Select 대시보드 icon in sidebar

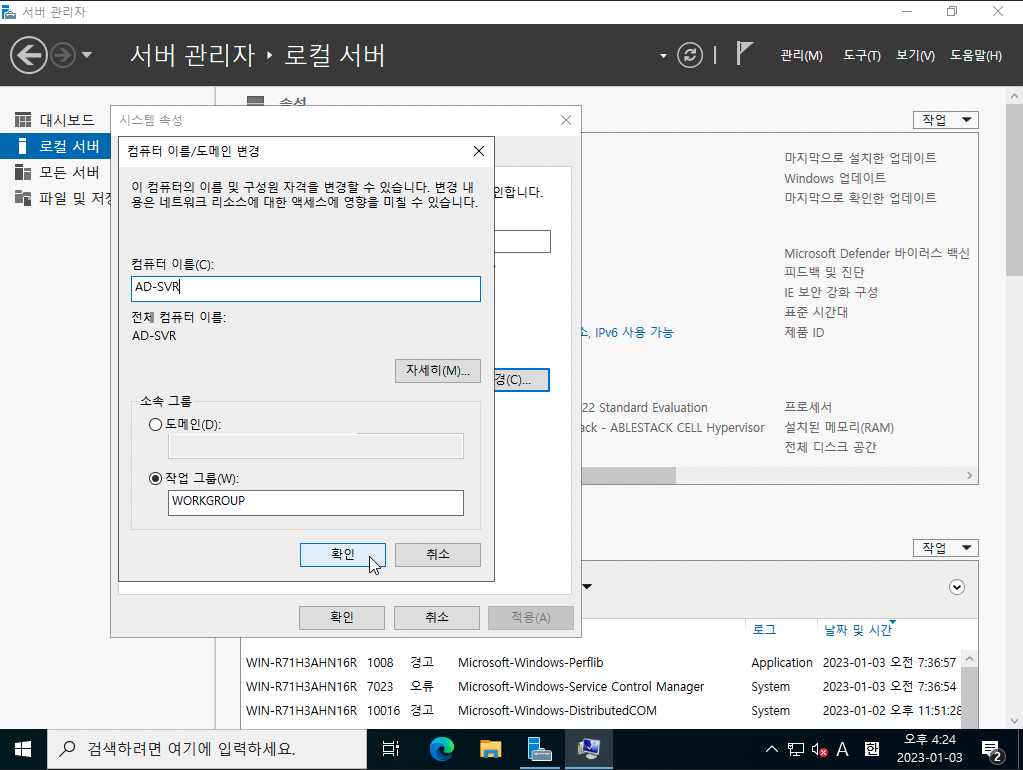[x=23, y=120]
